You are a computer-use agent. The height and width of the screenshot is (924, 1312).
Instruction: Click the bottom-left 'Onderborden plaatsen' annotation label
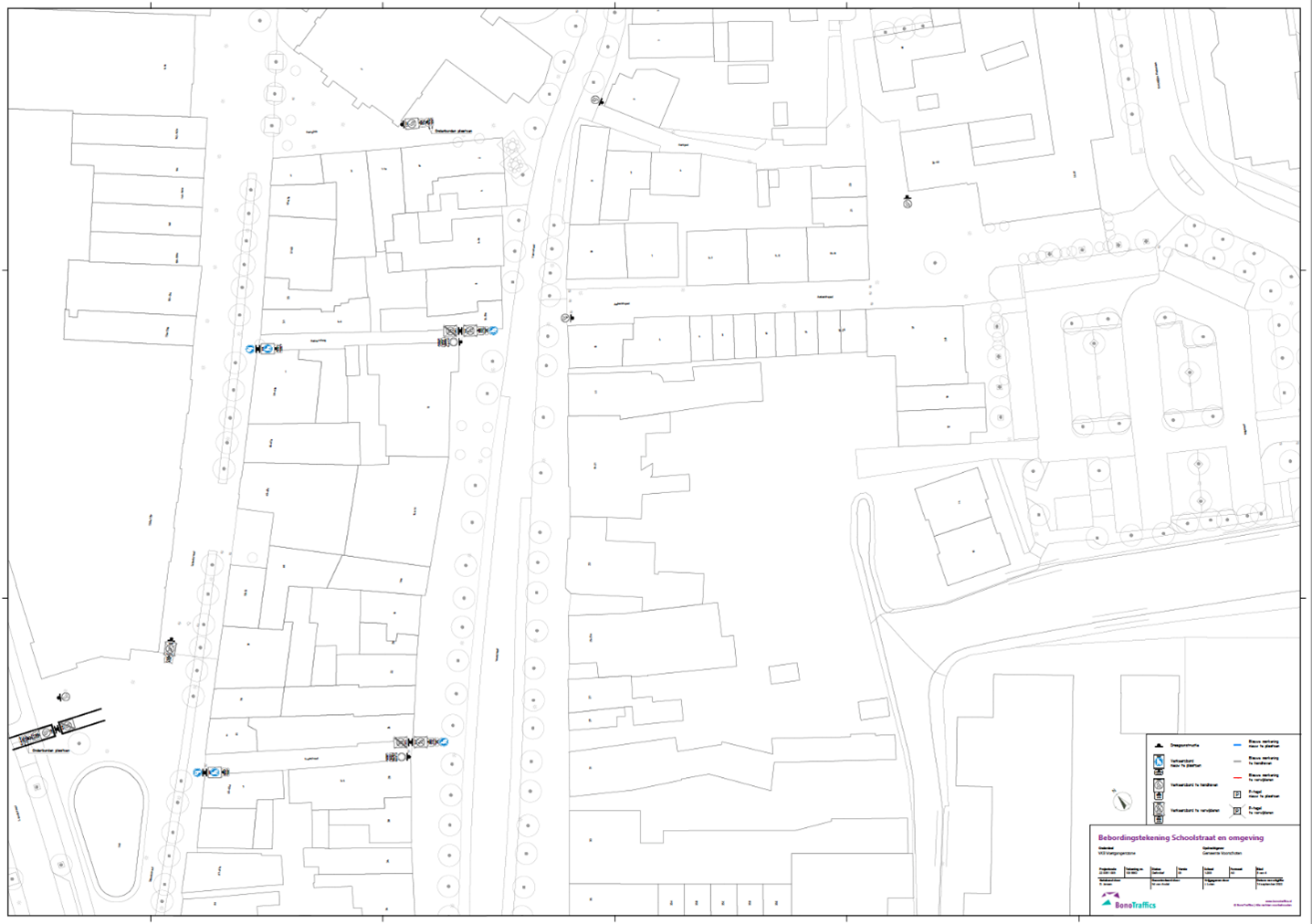click(x=50, y=751)
